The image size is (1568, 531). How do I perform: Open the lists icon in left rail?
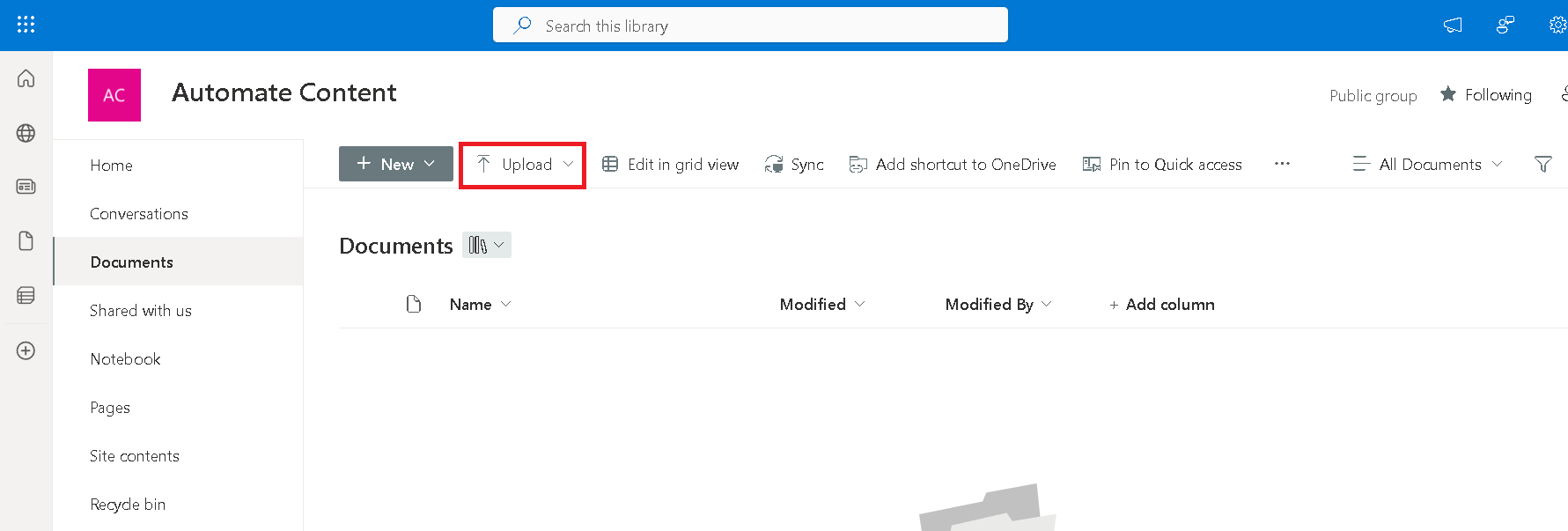coord(26,296)
